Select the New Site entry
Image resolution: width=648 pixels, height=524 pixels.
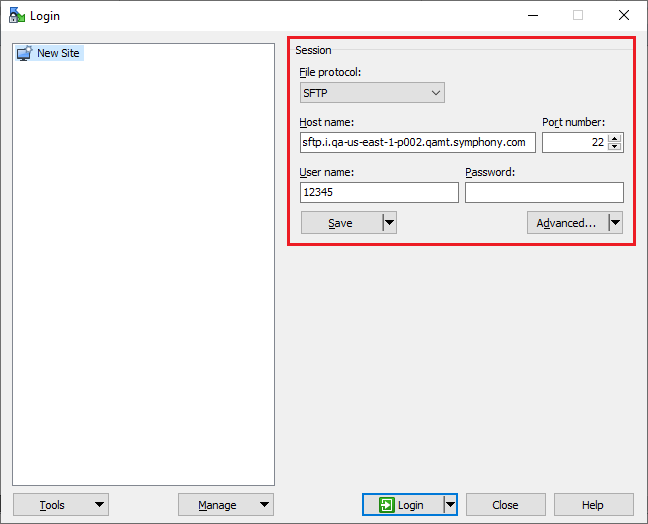(x=49, y=53)
